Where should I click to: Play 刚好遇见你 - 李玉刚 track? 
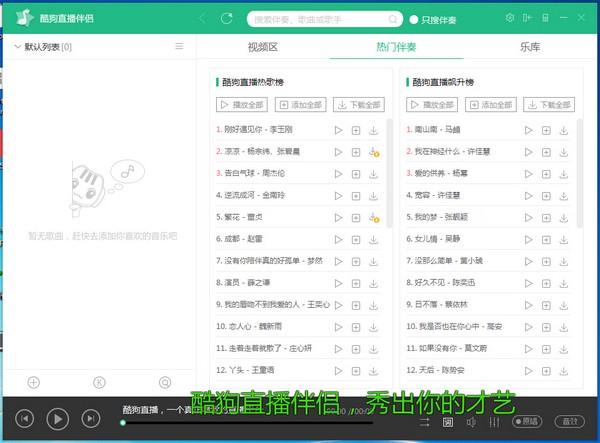point(338,130)
